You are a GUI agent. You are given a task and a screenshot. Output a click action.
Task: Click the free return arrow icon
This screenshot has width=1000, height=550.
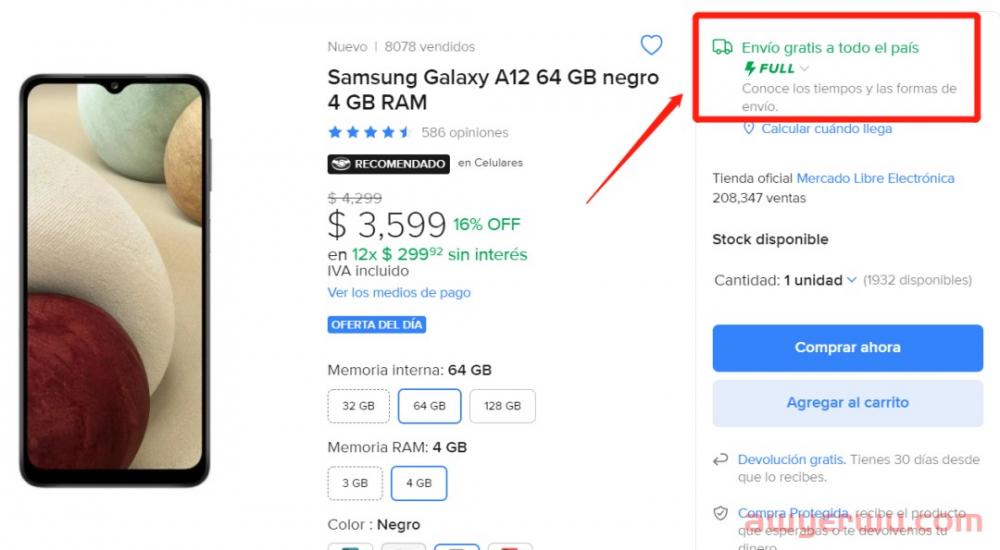click(x=720, y=460)
